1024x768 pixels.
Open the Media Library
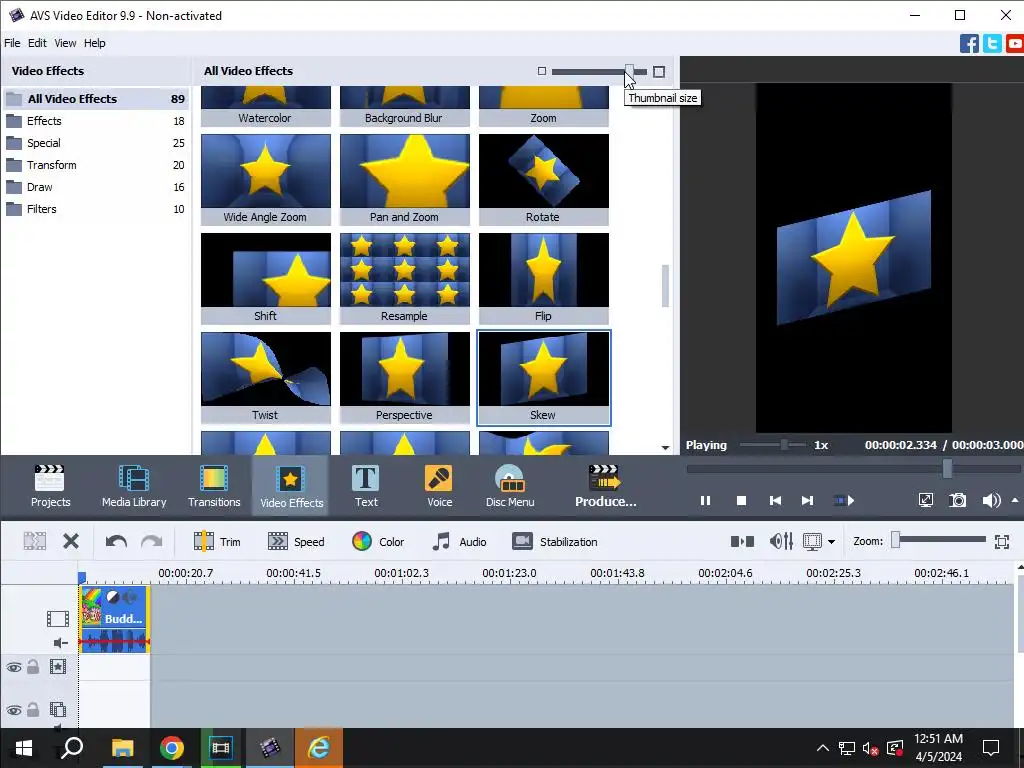click(x=134, y=486)
